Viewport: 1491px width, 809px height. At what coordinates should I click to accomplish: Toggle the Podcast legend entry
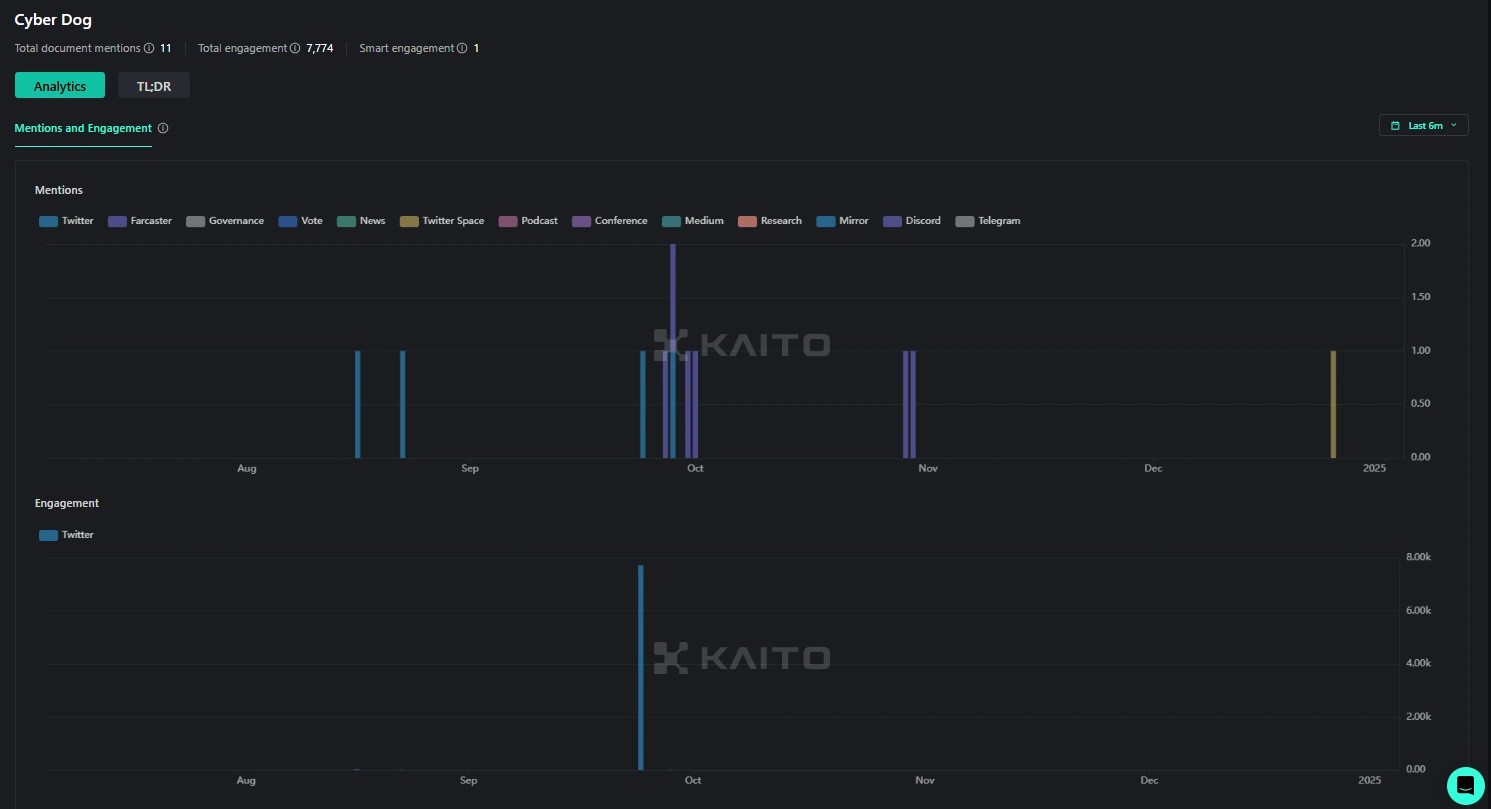(x=528, y=221)
